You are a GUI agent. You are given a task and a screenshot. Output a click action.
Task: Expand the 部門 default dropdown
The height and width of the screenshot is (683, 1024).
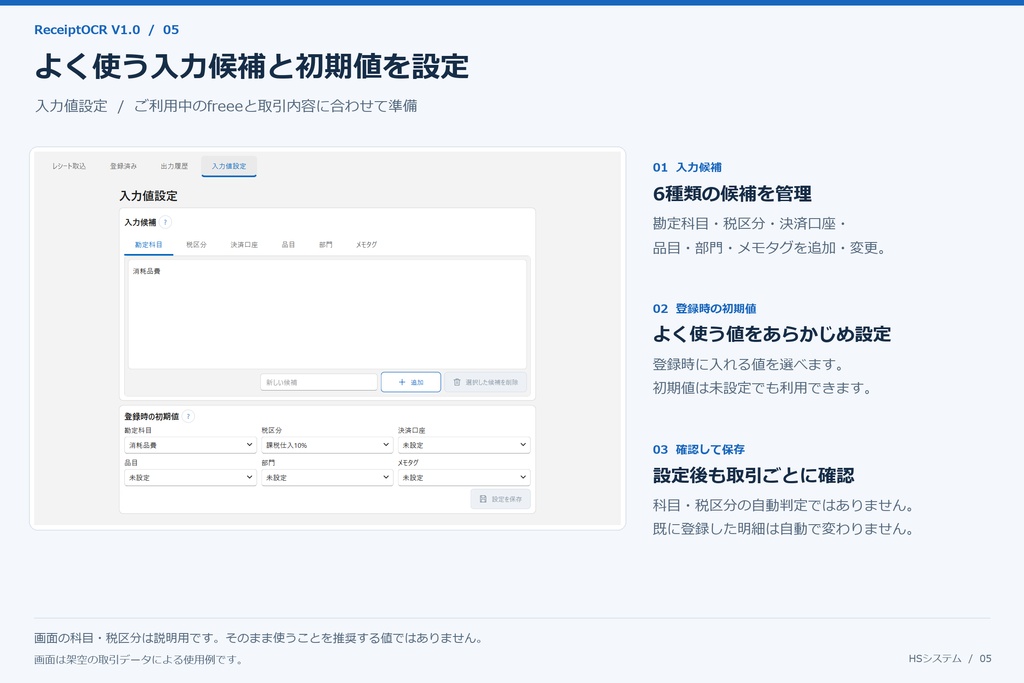(x=327, y=477)
